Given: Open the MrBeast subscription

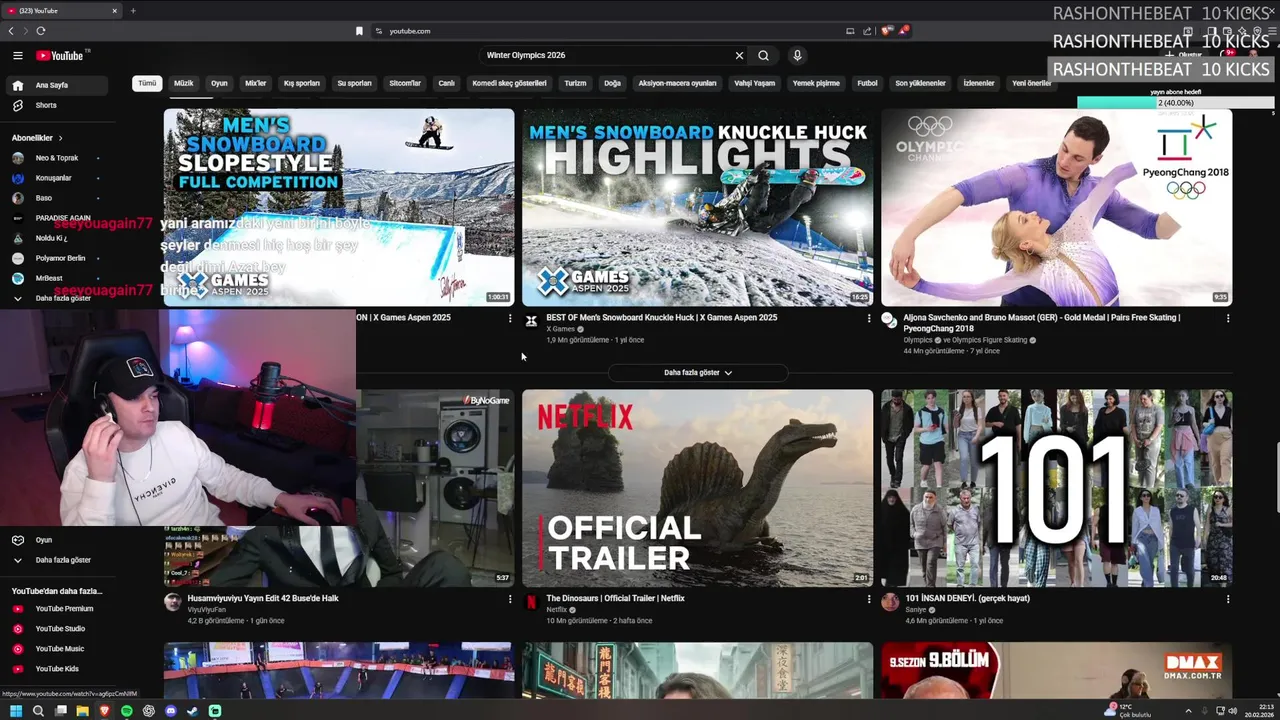Looking at the screenshot, I should [x=49, y=278].
